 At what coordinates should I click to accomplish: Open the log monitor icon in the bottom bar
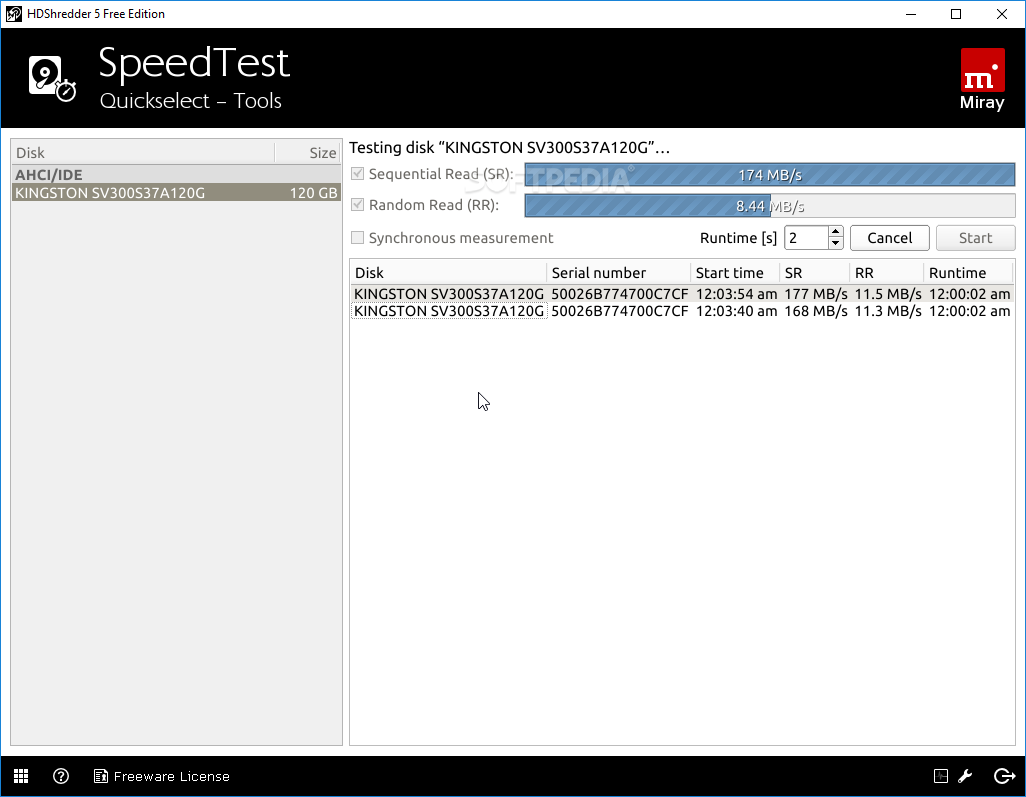(940, 776)
